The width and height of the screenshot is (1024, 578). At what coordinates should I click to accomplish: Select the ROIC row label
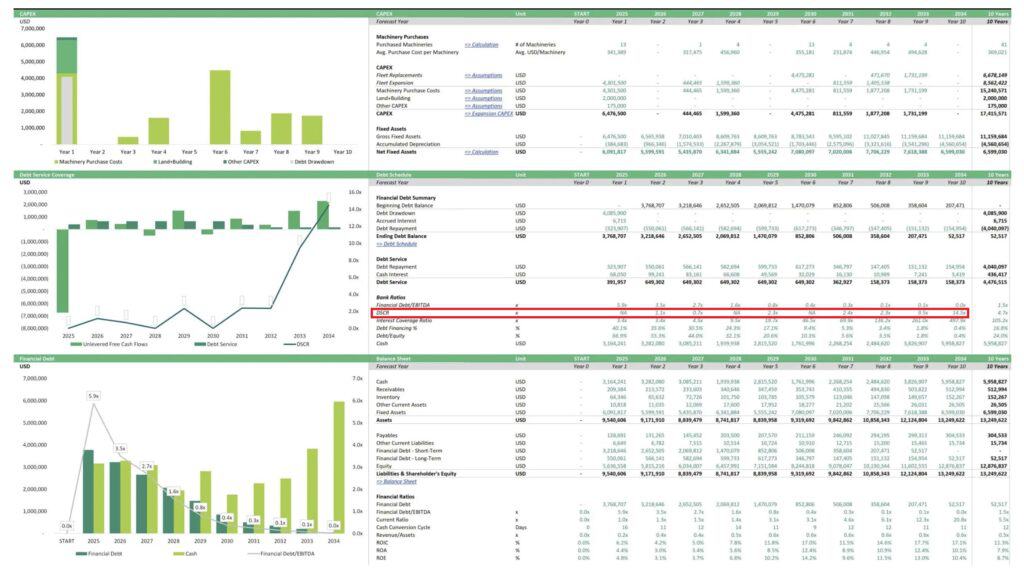point(382,543)
